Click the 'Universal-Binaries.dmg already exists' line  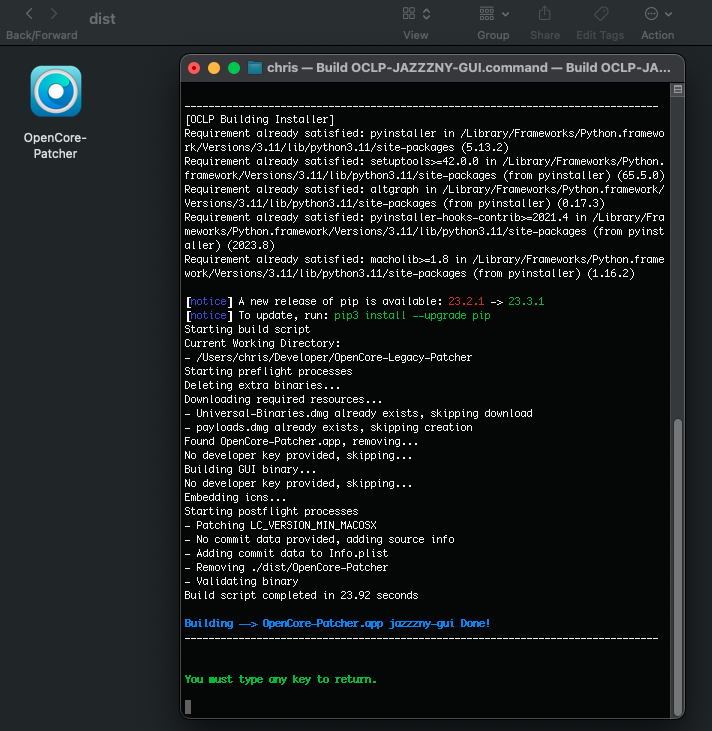click(x=359, y=414)
